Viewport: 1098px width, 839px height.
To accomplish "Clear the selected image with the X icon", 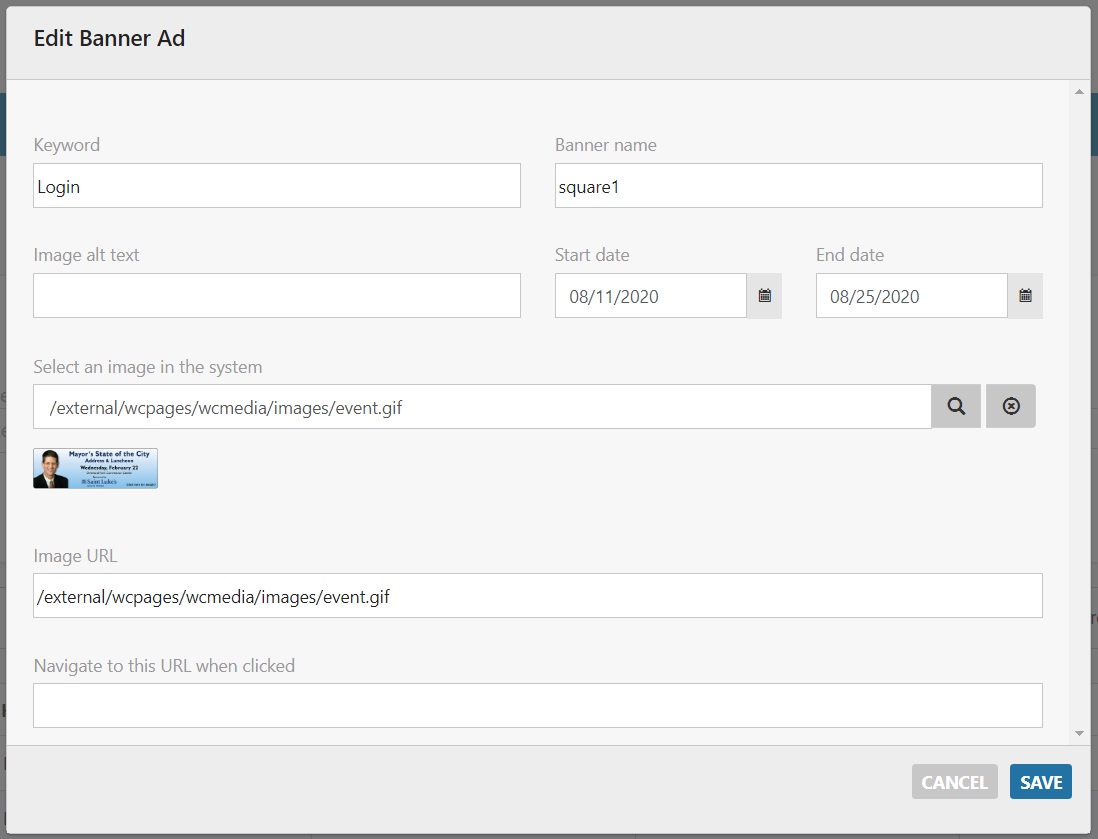I will coord(1010,406).
